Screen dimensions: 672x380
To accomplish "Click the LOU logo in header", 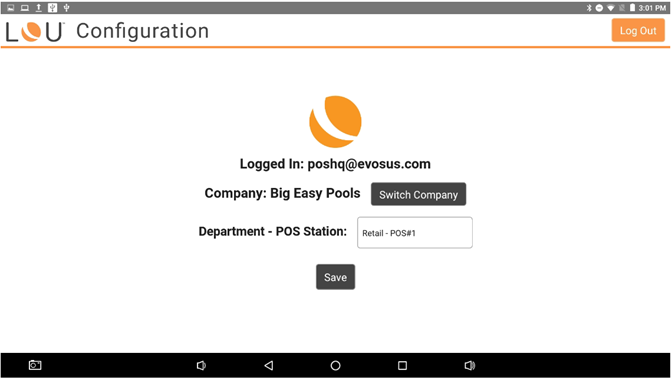I will pyautogui.click(x=35, y=32).
